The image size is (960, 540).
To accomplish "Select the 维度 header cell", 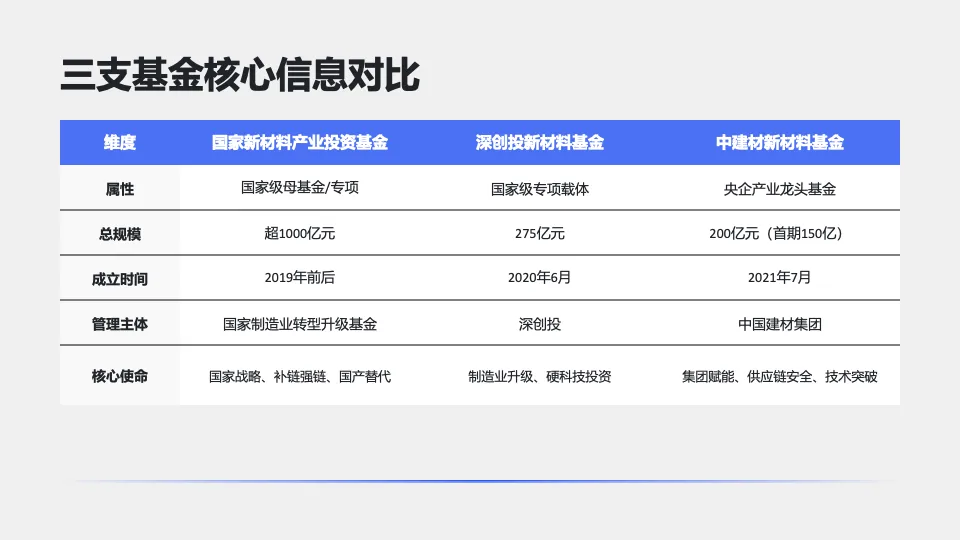I will tap(120, 143).
